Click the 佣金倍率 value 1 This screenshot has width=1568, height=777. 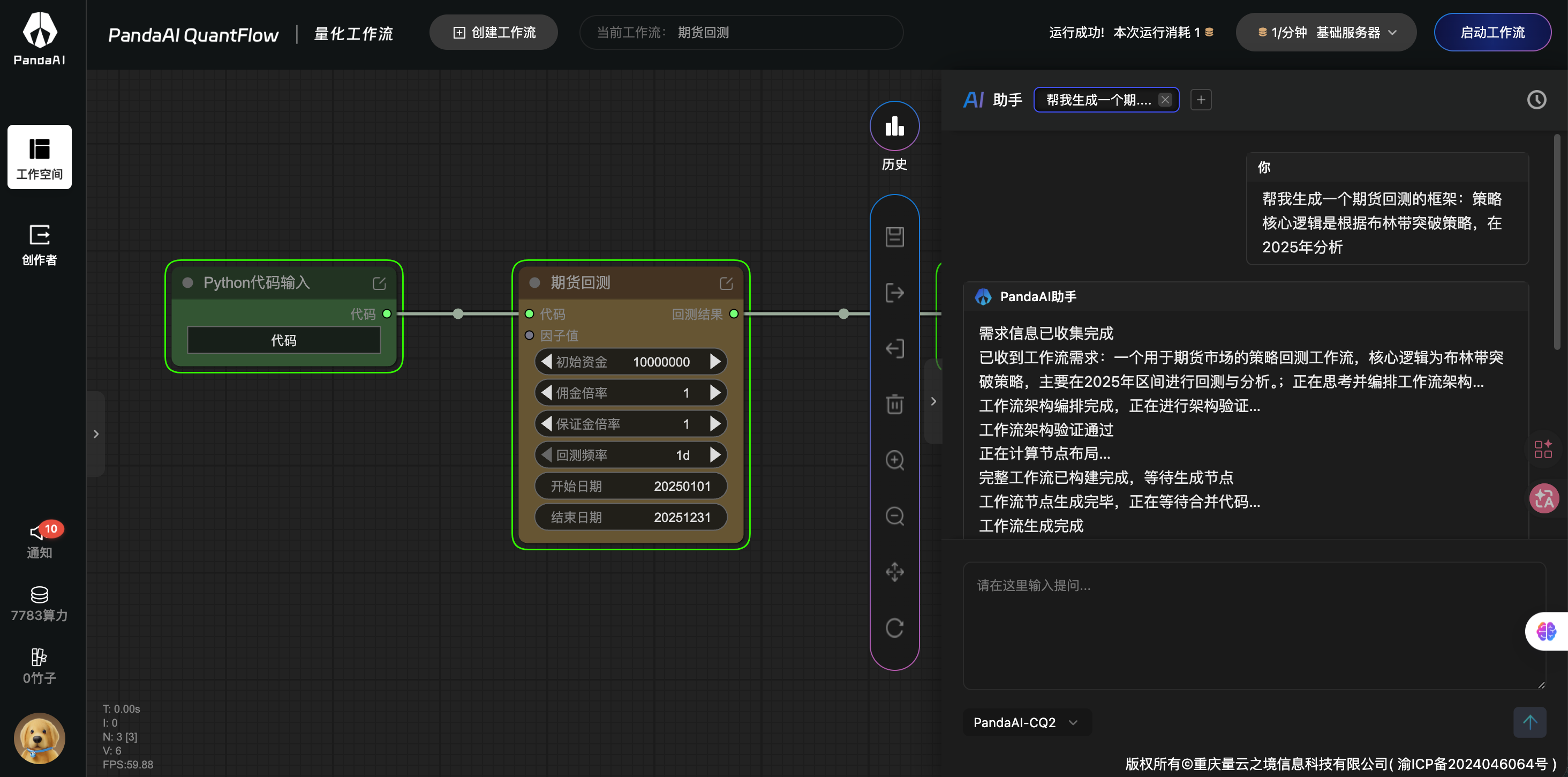(686, 393)
